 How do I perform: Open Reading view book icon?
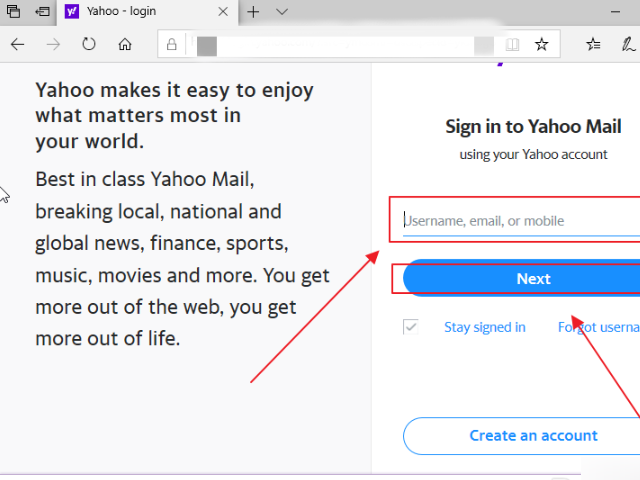(512, 44)
